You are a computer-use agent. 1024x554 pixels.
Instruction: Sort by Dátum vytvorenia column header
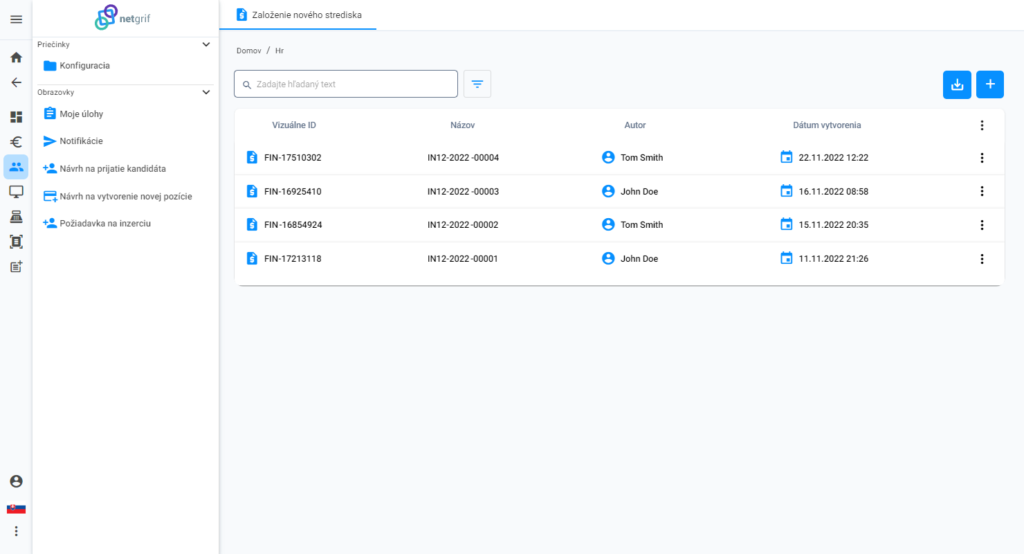click(x=827, y=125)
